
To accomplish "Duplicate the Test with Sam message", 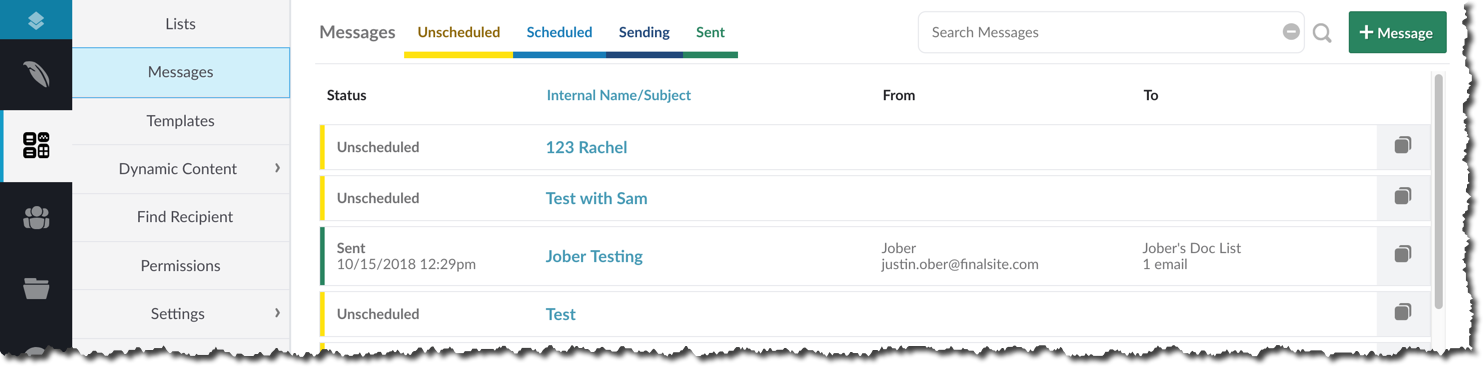I will point(1403,197).
